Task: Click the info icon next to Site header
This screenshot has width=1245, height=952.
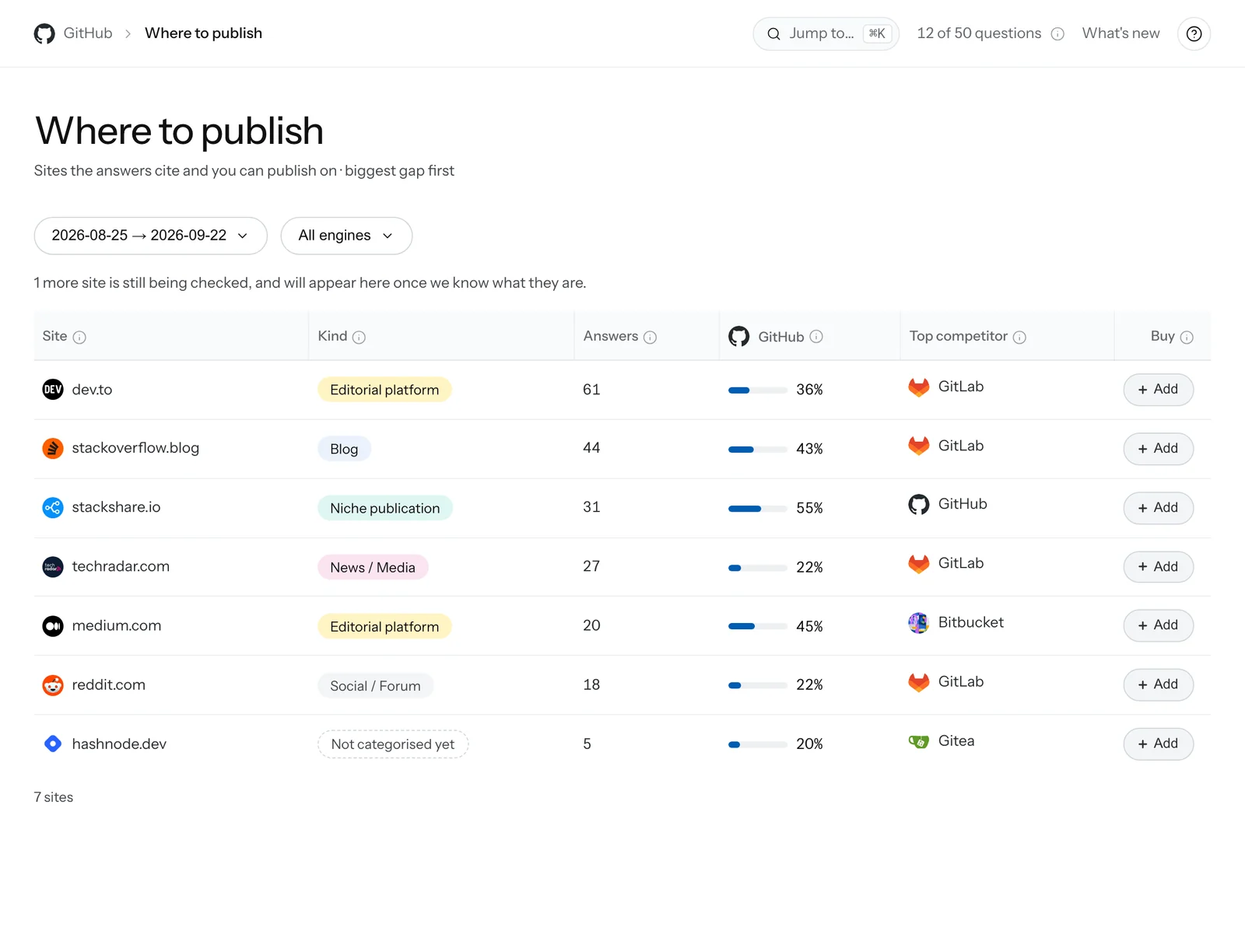Action: coord(79,337)
